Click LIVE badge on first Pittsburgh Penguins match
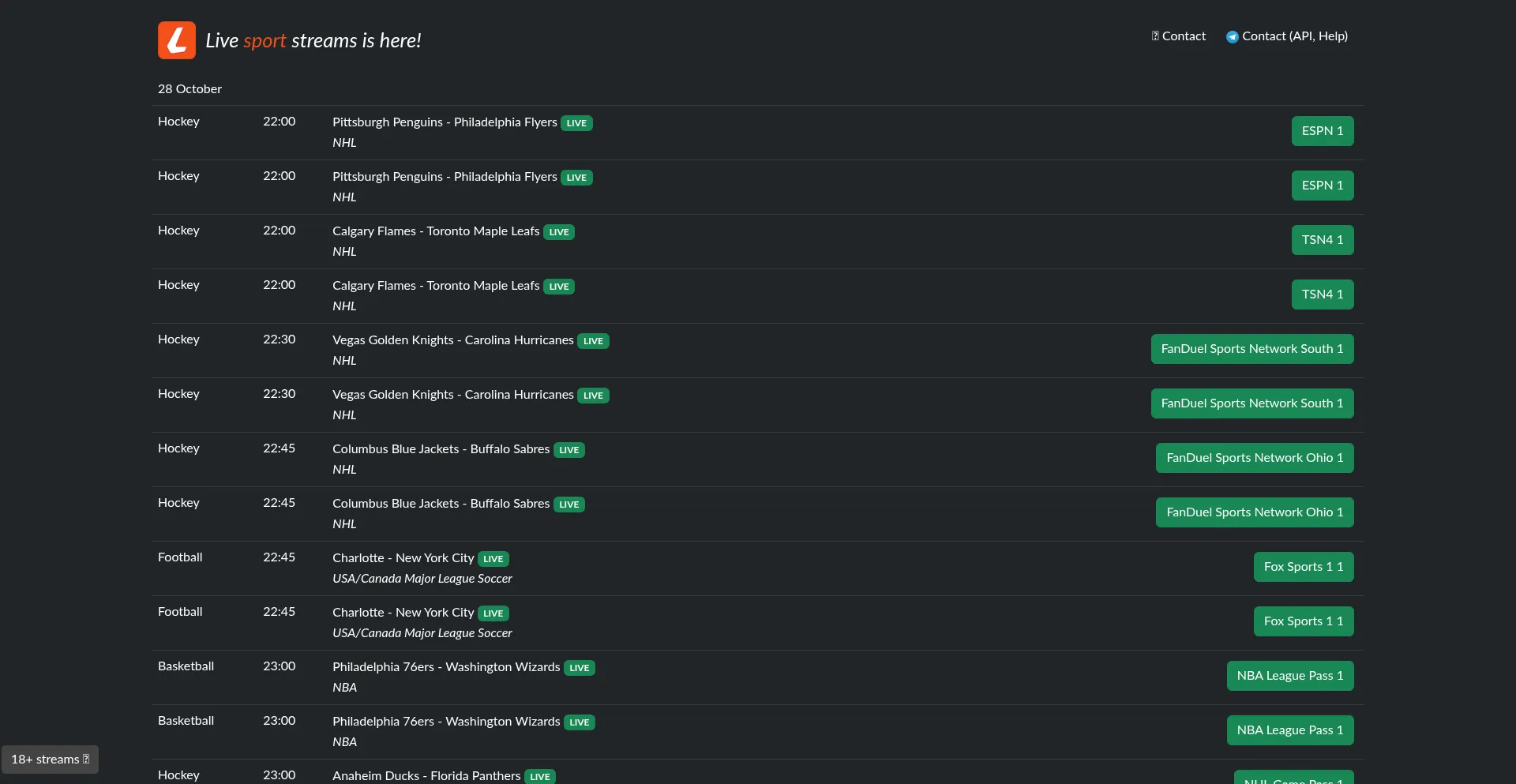 pyautogui.click(x=576, y=123)
